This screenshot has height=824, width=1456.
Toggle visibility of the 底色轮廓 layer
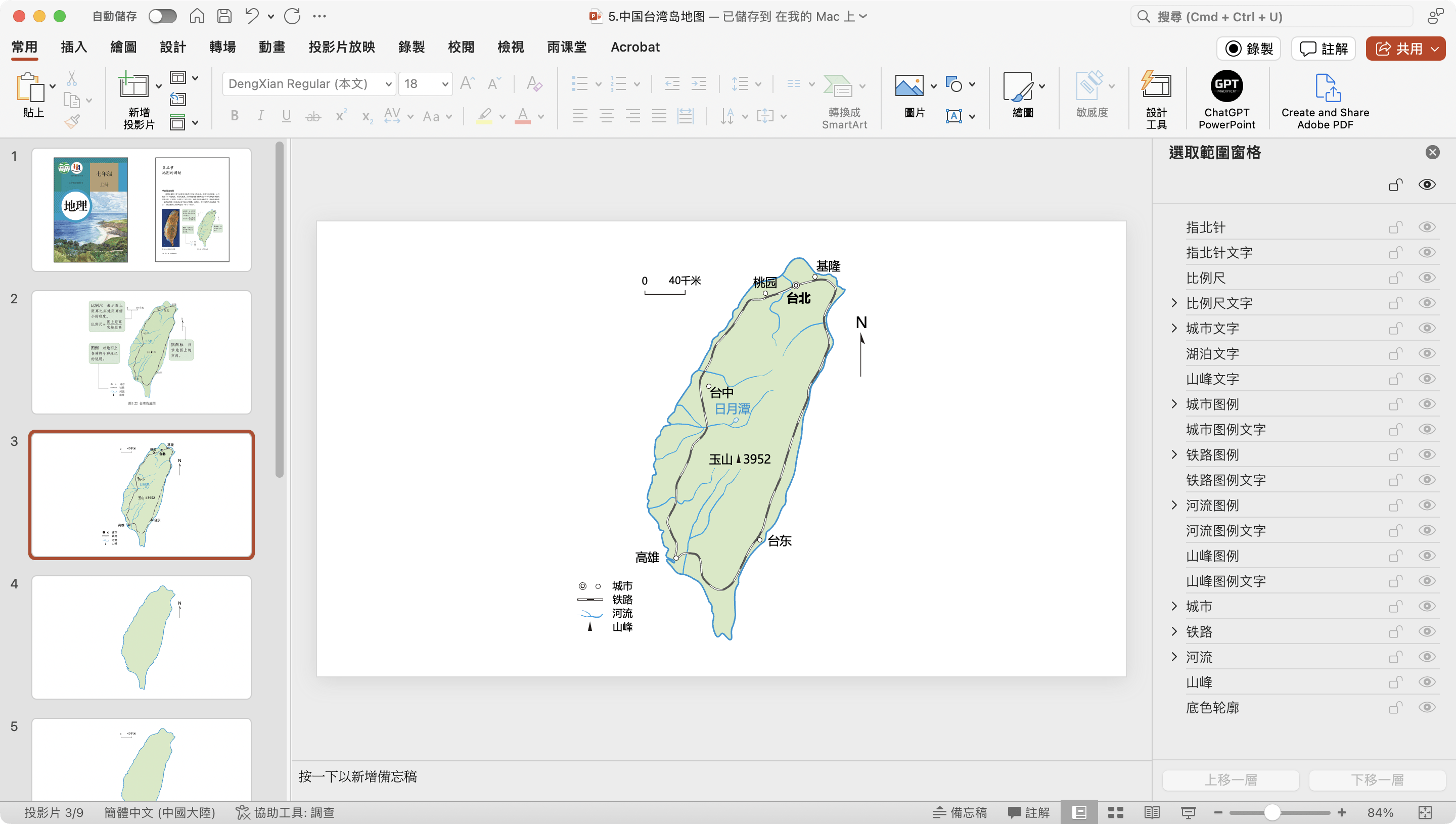pos(1427,707)
